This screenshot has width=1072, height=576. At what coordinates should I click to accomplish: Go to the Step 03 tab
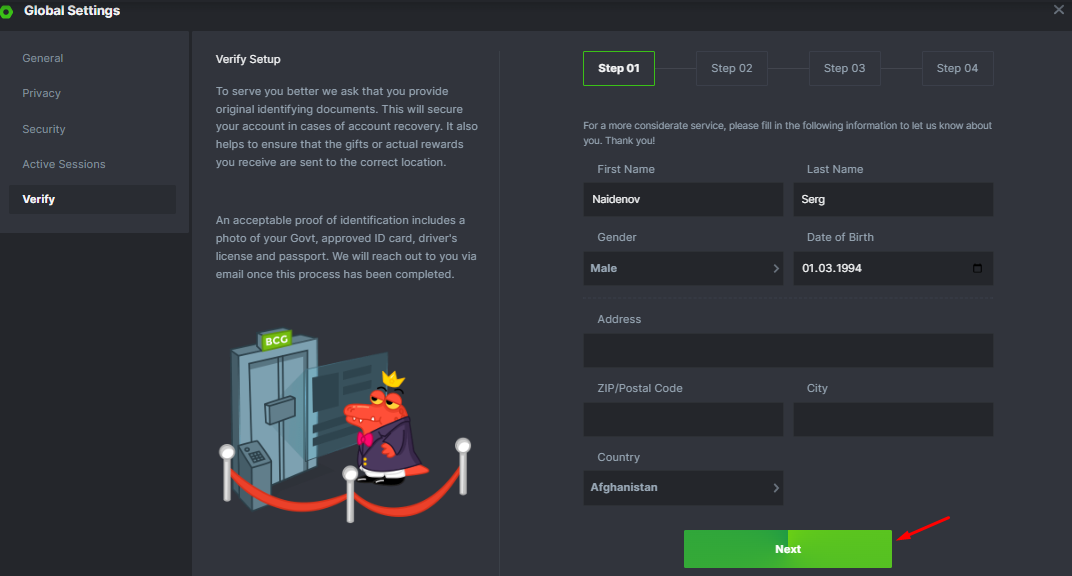point(844,68)
